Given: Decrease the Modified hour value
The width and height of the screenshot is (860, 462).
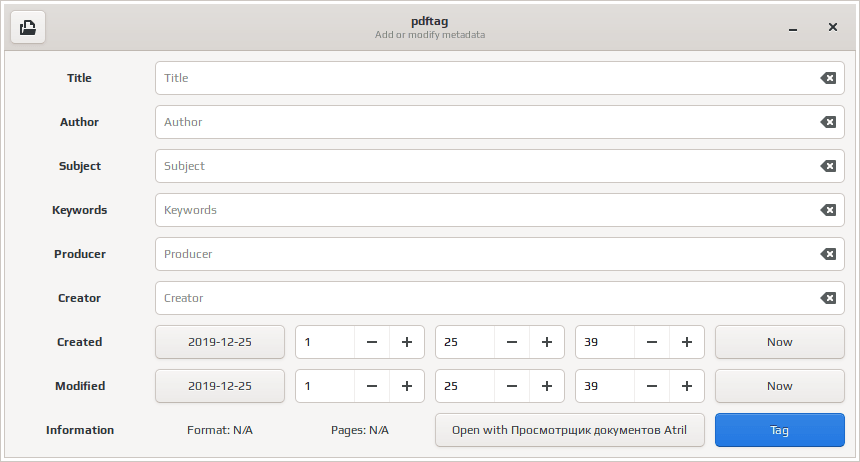Looking at the screenshot, I should [372, 386].
